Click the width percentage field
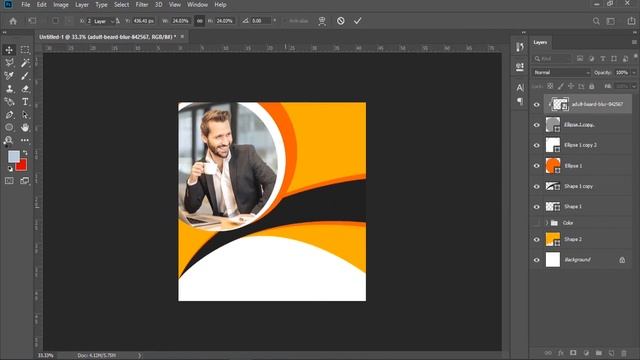640x360 pixels. [180, 21]
